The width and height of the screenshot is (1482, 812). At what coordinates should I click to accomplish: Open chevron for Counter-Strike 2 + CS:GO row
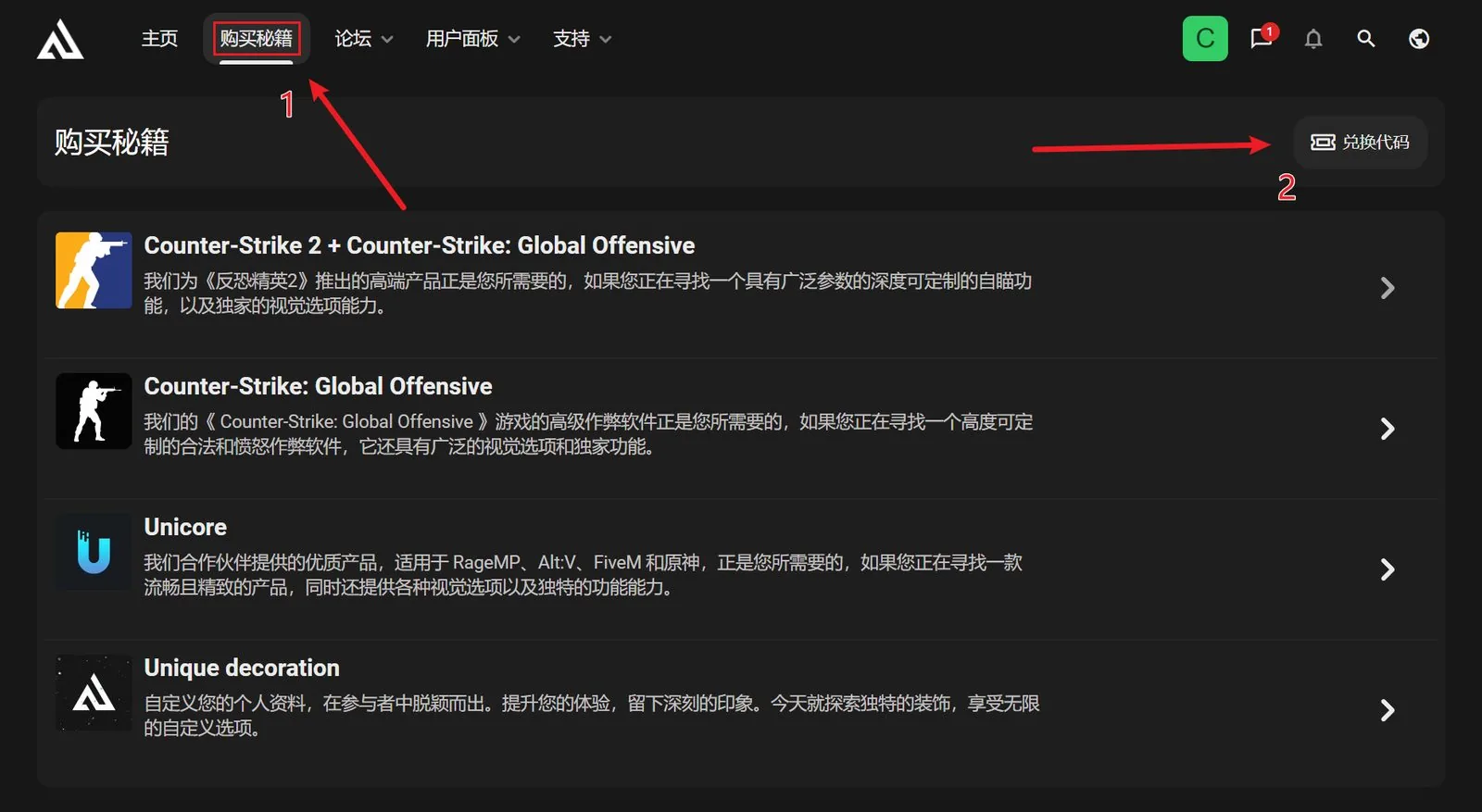[x=1387, y=288]
